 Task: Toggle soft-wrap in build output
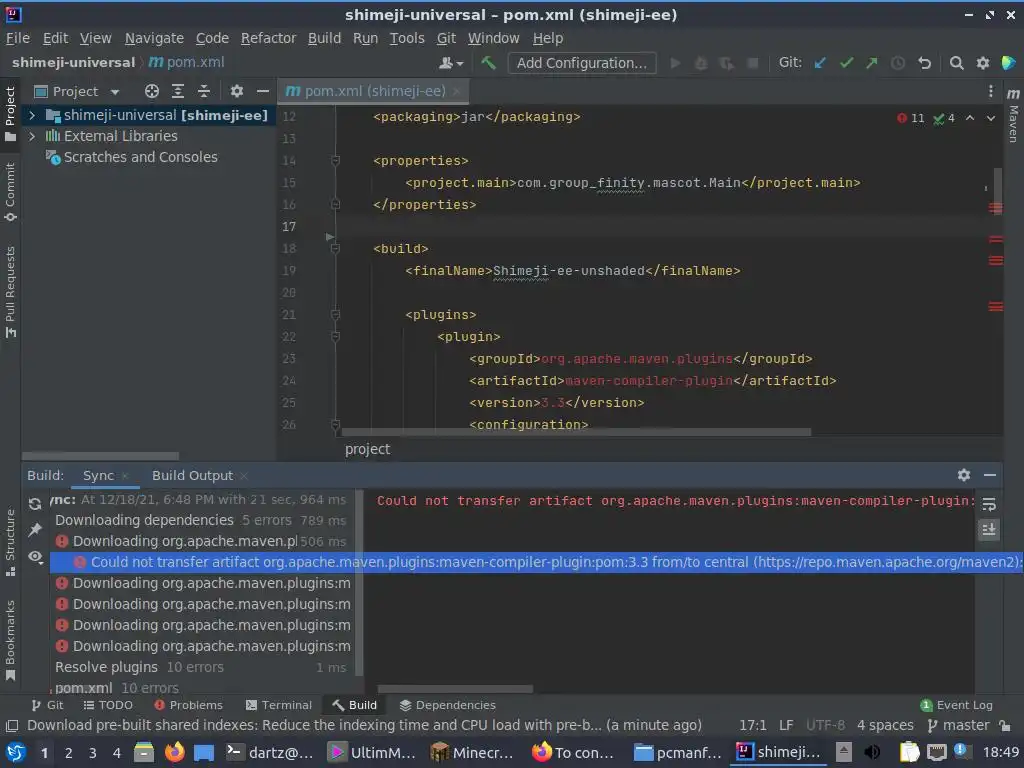(989, 504)
